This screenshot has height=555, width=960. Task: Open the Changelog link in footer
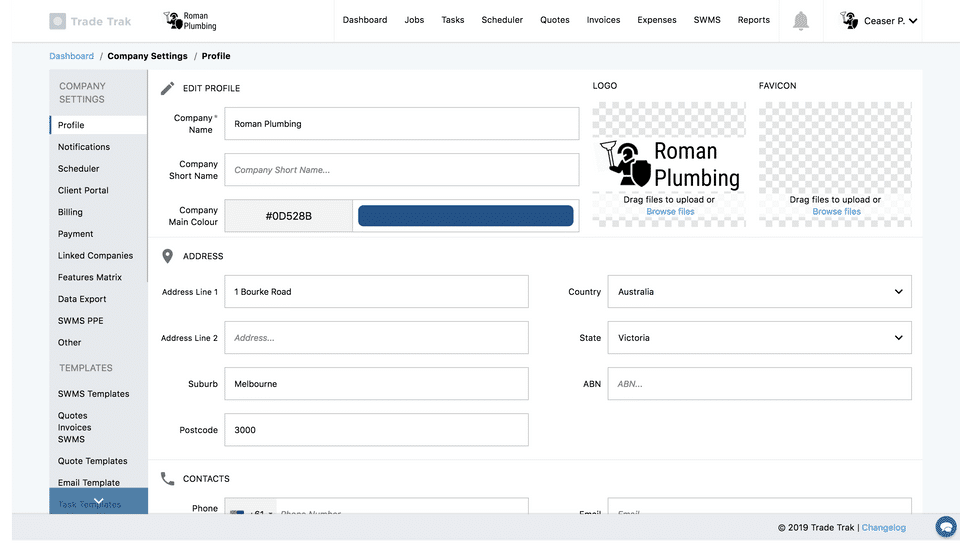pos(883,527)
